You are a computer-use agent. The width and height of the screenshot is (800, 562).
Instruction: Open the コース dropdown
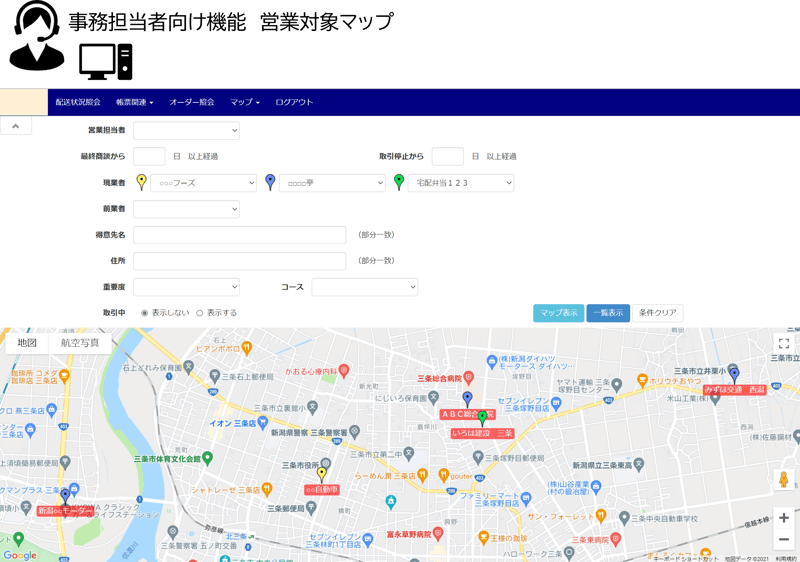(x=365, y=287)
